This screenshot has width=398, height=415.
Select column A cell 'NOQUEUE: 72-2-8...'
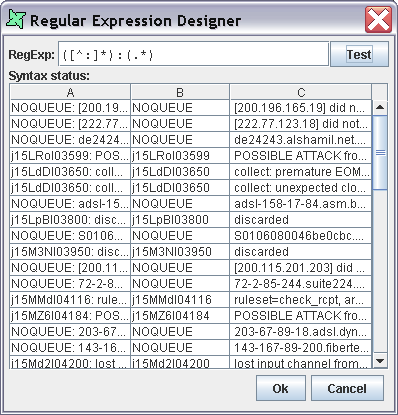tap(70, 284)
